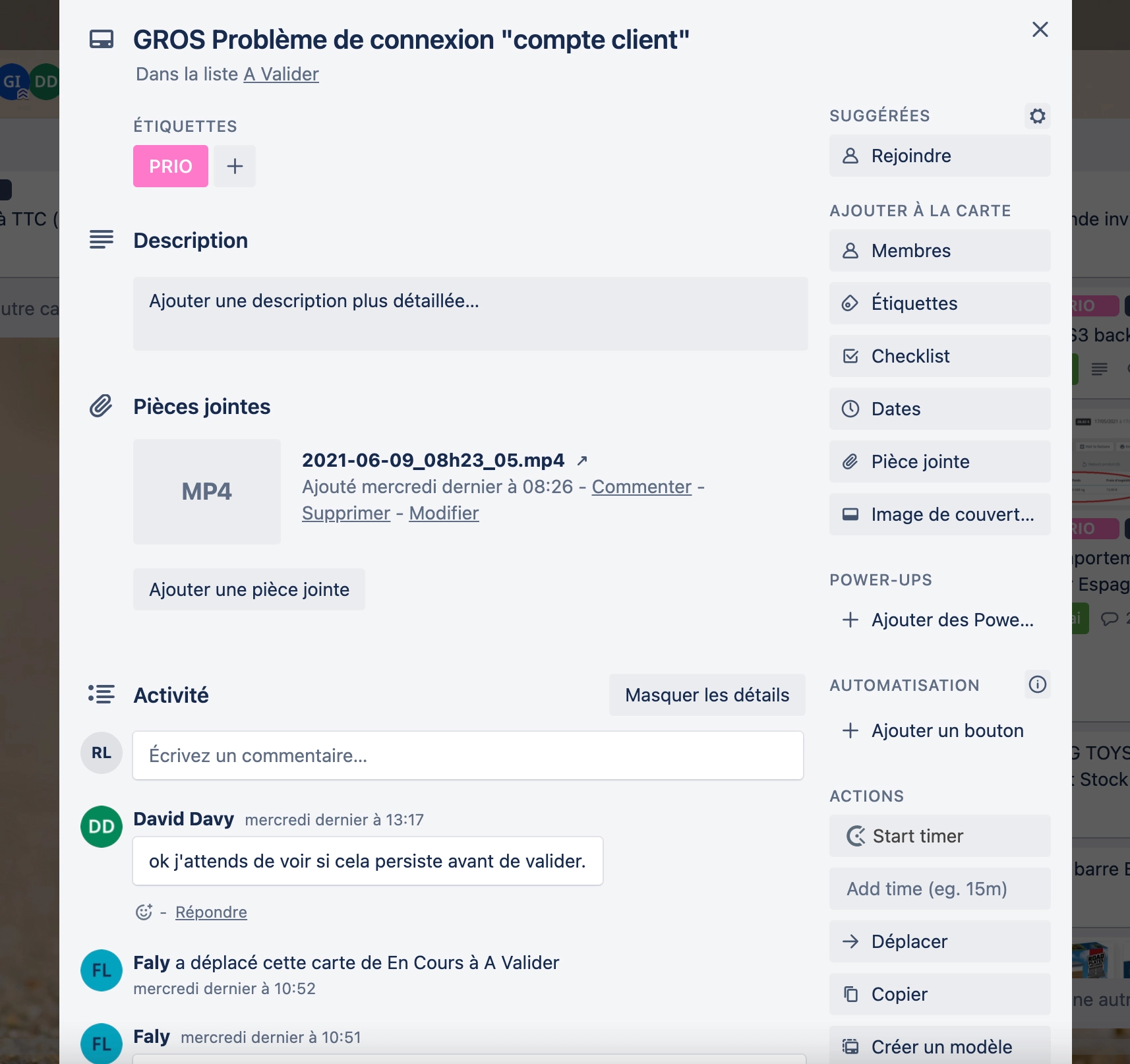The image size is (1130, 1064).
Task: Add a new label with plus icon
Action: pyautogui.click(x=235, y=166)
